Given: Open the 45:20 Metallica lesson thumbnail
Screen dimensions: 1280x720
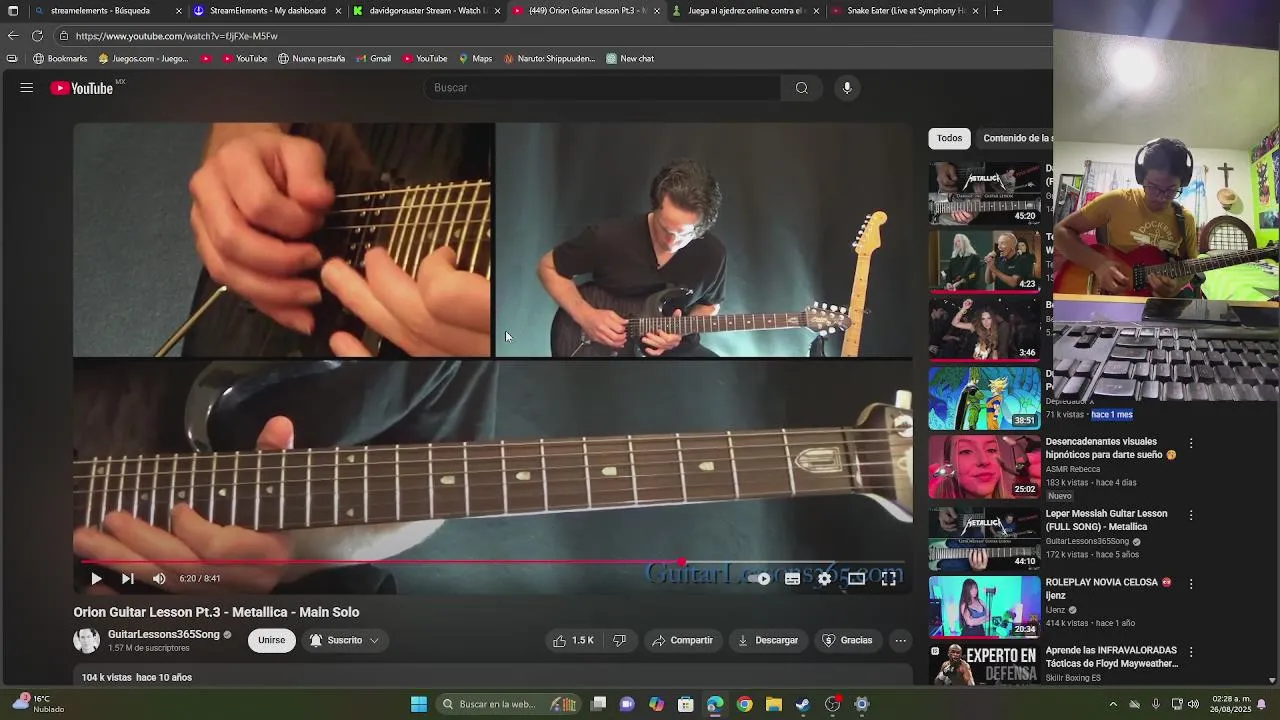Looking at the screenshot, I should 984,193.
